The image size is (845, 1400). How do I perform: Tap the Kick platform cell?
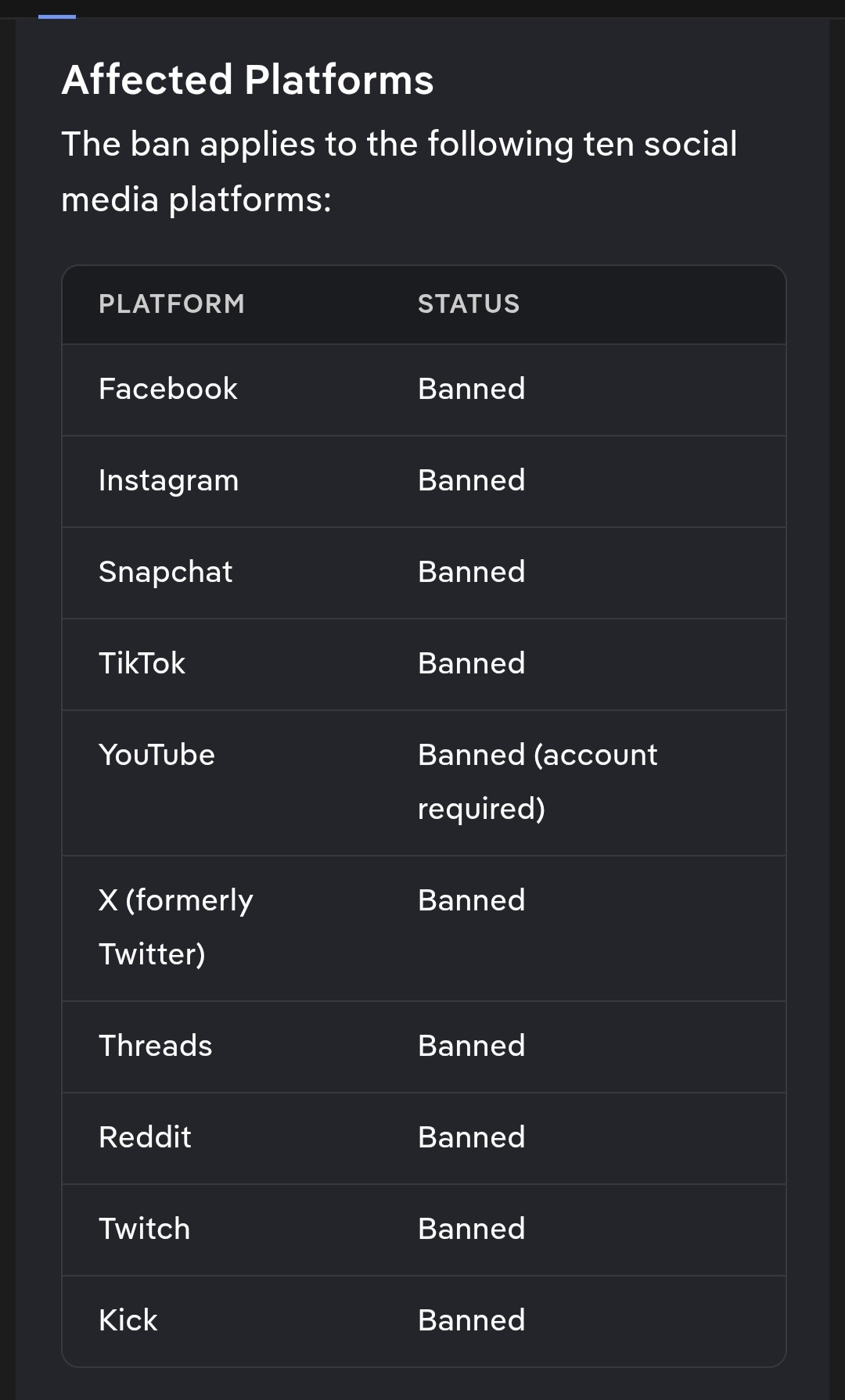pyautogui.click(x=128, y=1320)
